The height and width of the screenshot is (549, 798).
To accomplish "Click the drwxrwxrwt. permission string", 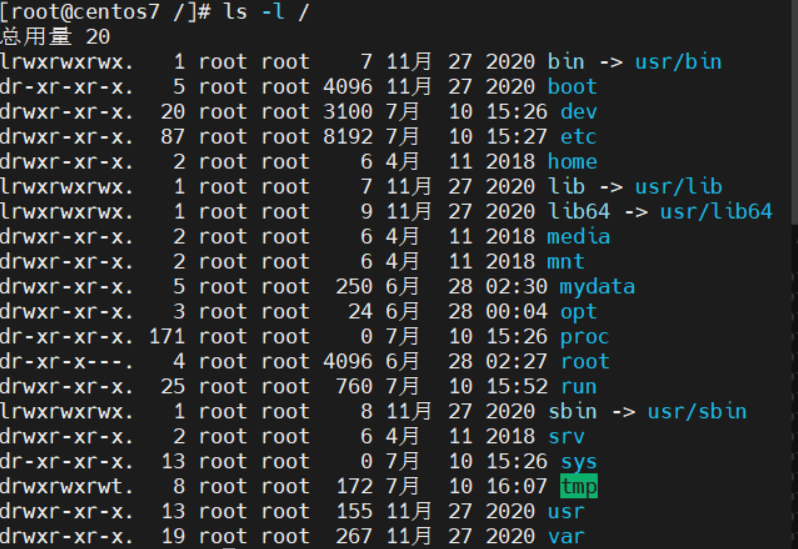I will point(68,487).
